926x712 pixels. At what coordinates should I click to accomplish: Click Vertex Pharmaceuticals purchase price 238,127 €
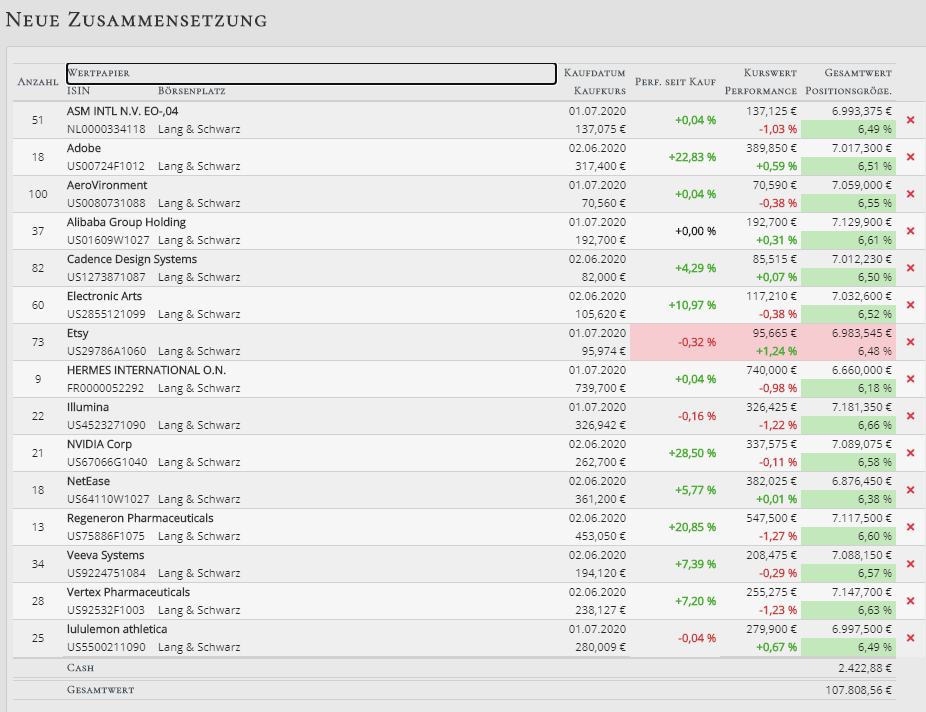click(601, 610)
